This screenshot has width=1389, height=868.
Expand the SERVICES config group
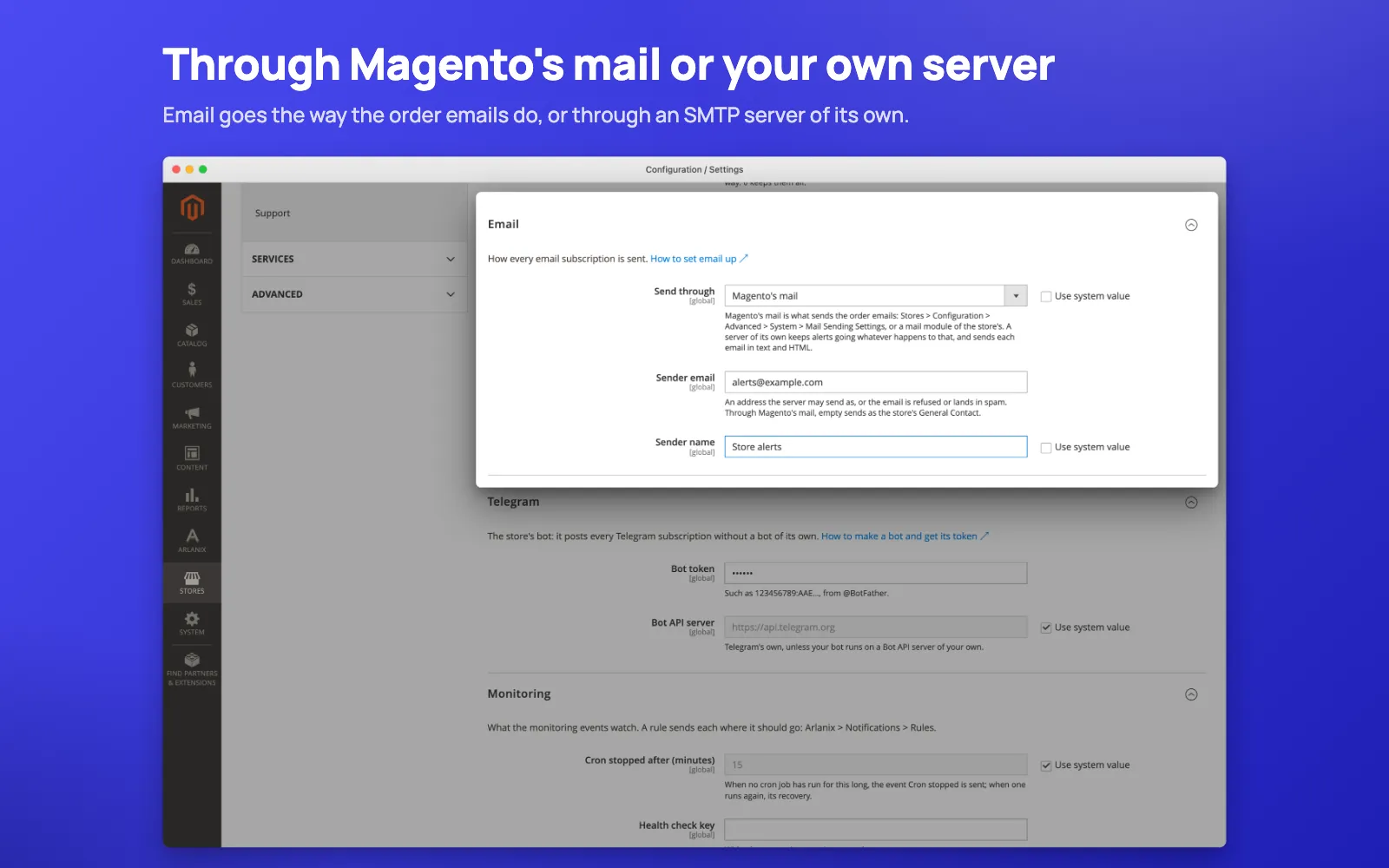coord(354,259)
